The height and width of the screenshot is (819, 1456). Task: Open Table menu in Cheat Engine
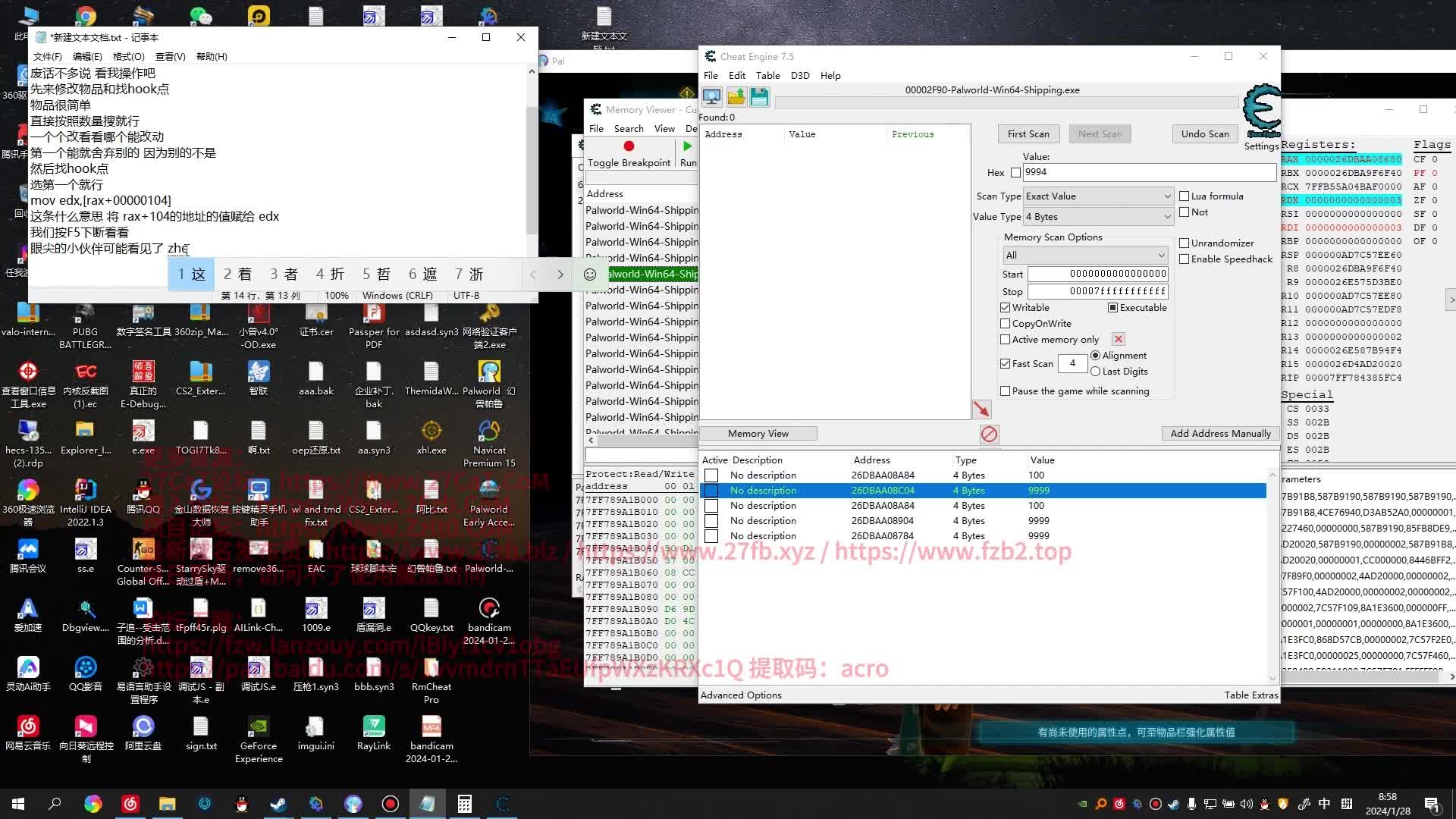click(768, 75)
